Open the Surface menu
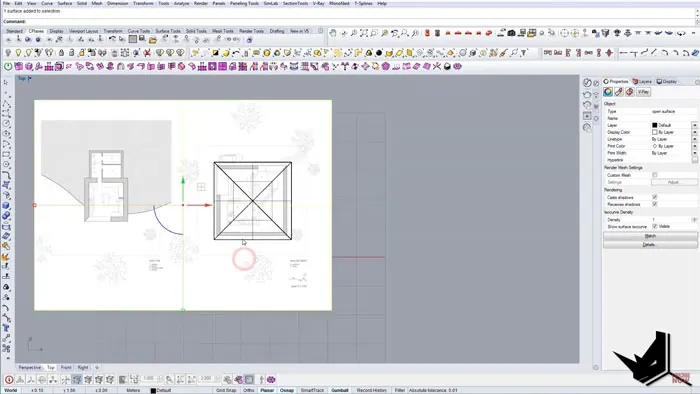The height and width of the screenshot is (394, 700). point(64,3)
